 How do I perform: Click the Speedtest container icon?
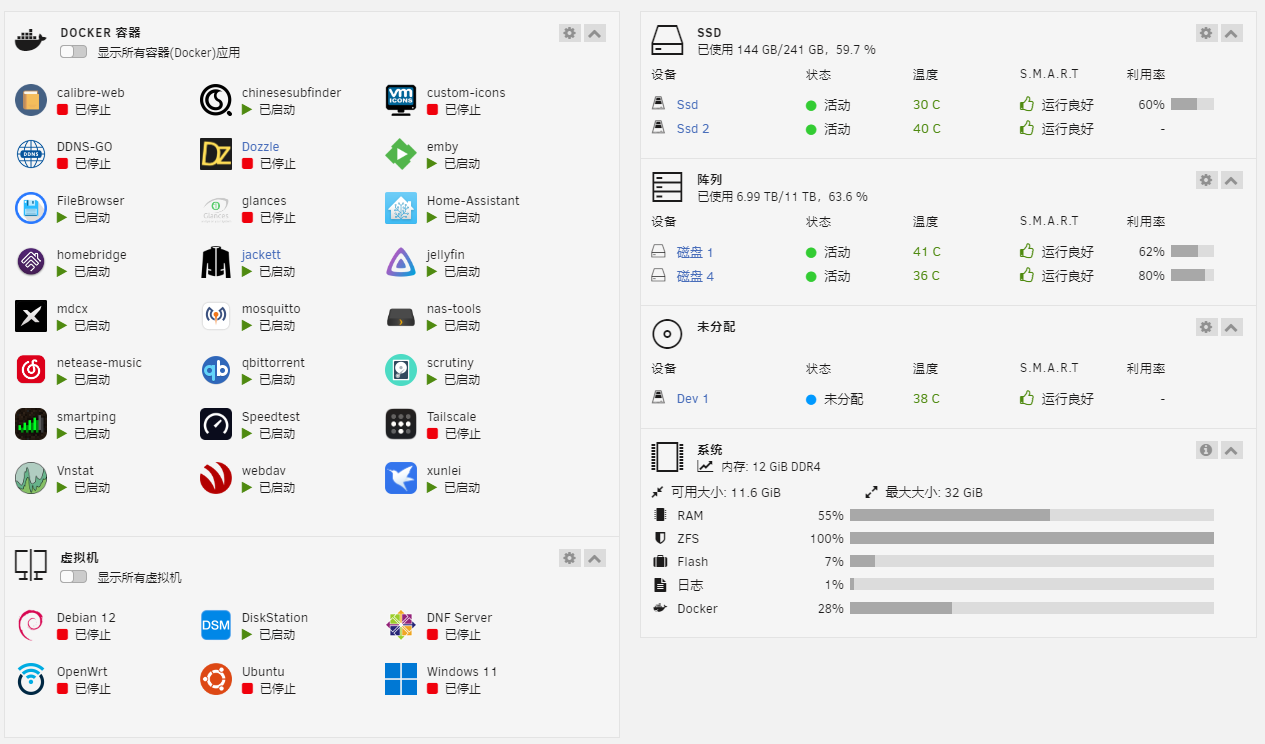(216, 424)
